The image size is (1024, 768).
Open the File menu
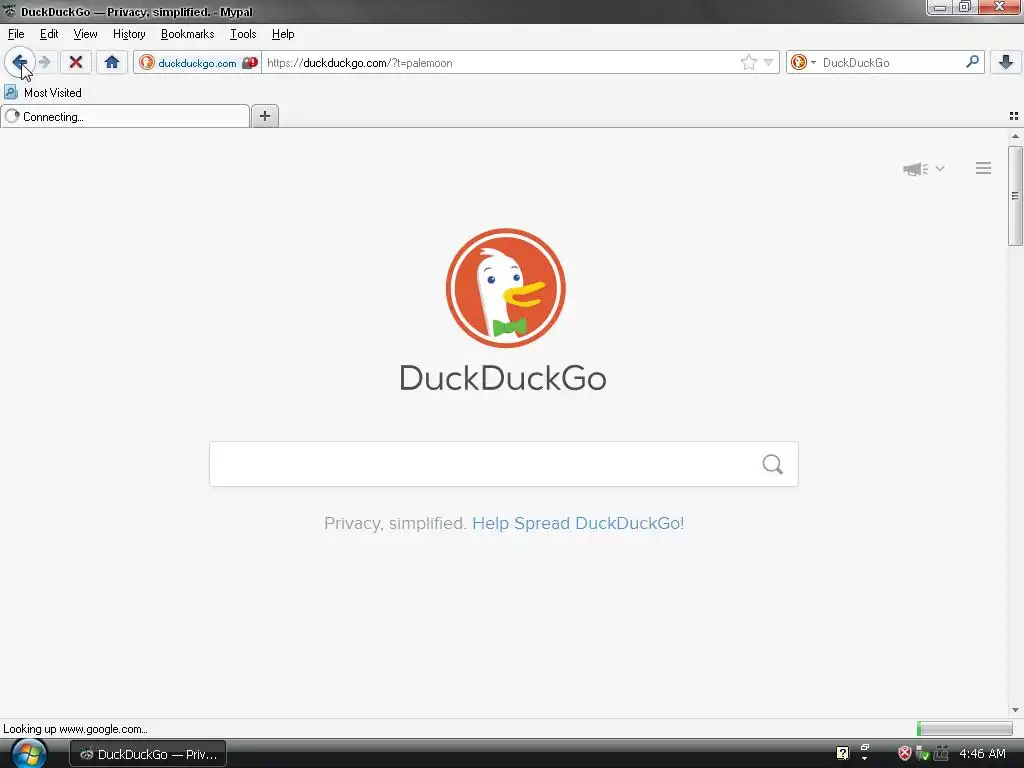[16, 34]
